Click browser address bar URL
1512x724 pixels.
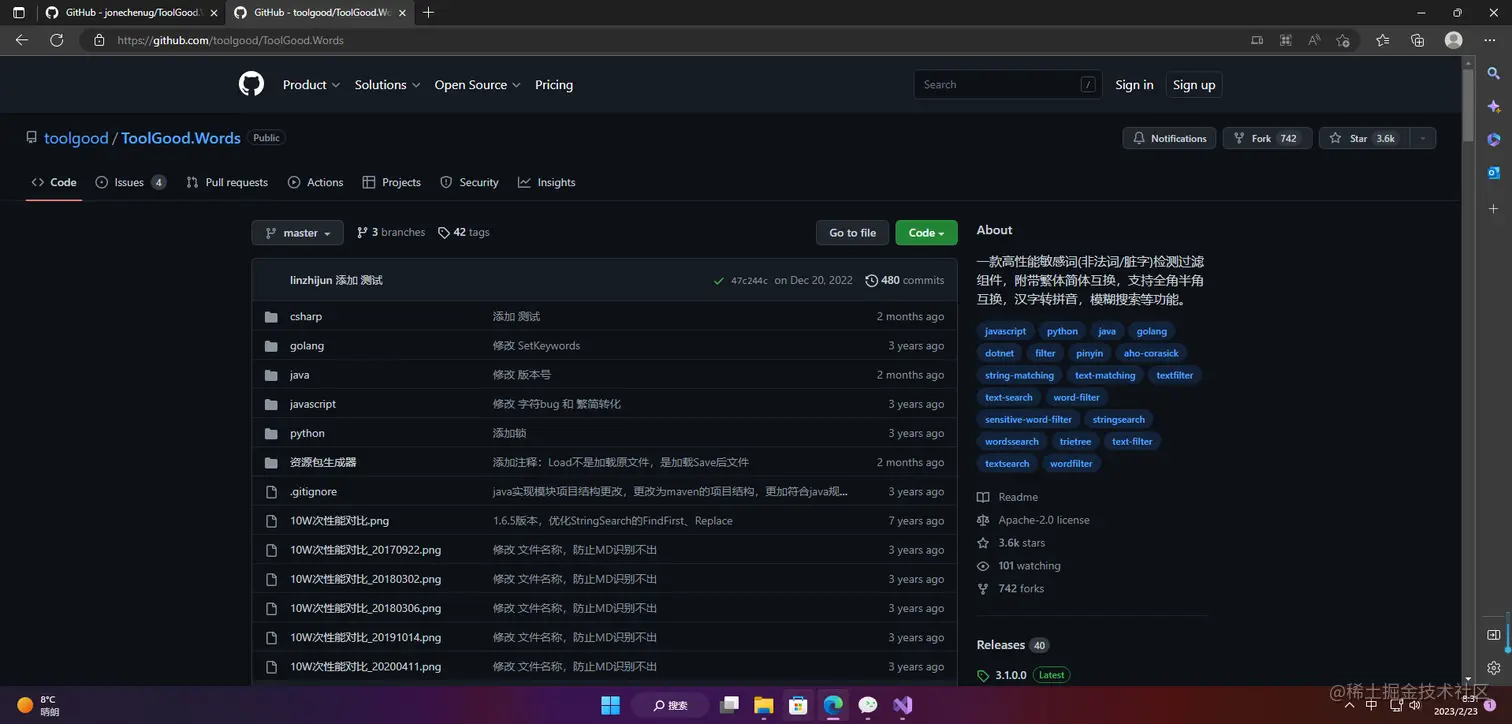230,40
